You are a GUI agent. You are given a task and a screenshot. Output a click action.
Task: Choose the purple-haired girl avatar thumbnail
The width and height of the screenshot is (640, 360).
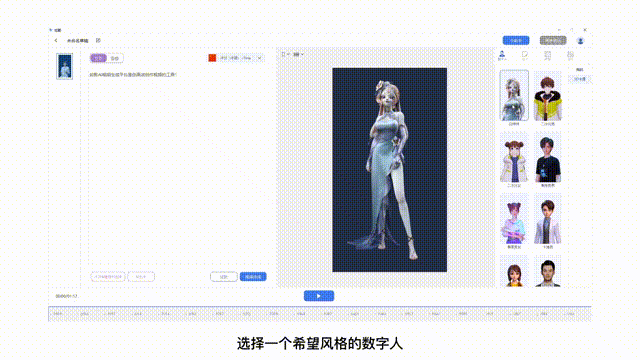(x=514, y=219)
